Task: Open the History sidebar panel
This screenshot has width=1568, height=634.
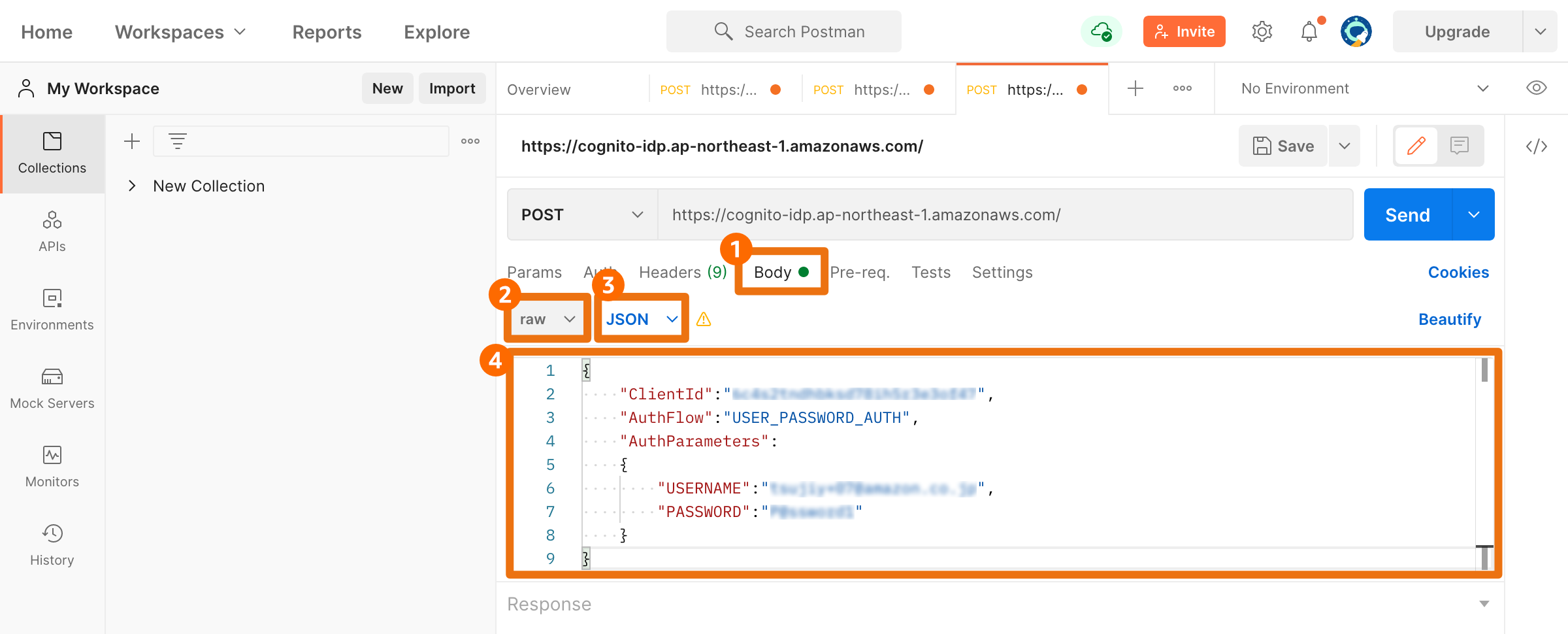Action: click(x=52, y=546)
